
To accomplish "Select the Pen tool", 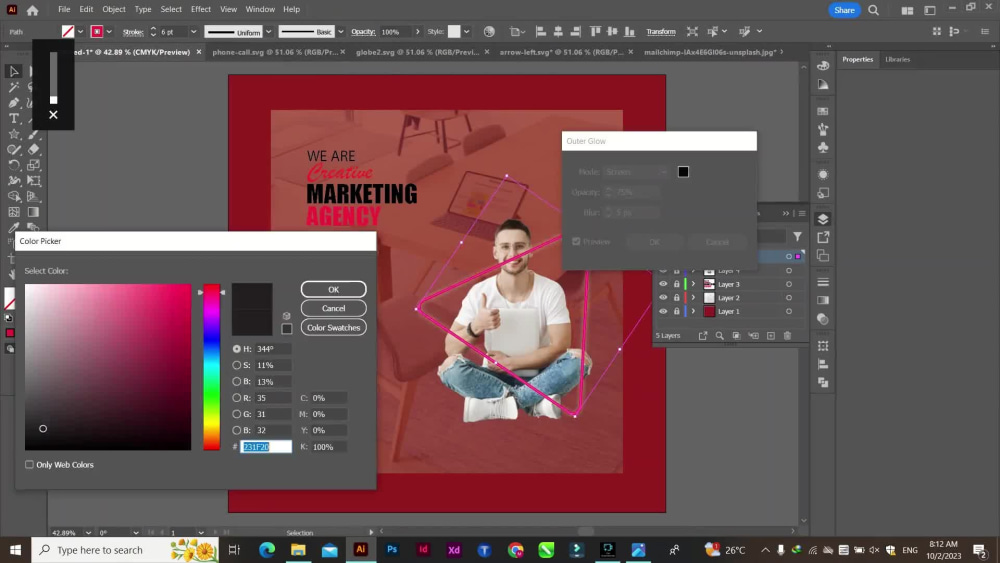I will click(13, 103).
